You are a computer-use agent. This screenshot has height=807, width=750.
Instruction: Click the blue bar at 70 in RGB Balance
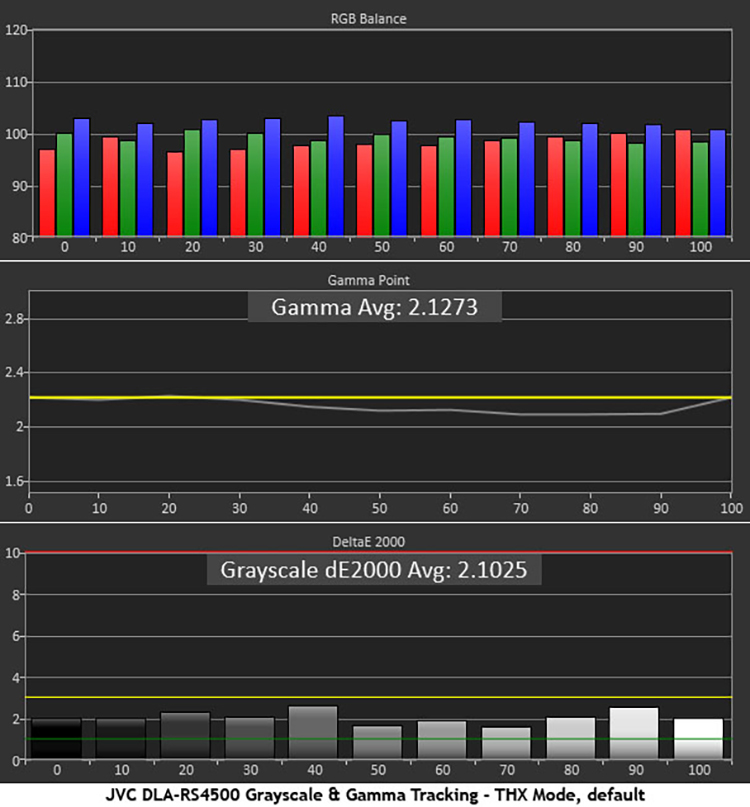coord(526,180)
